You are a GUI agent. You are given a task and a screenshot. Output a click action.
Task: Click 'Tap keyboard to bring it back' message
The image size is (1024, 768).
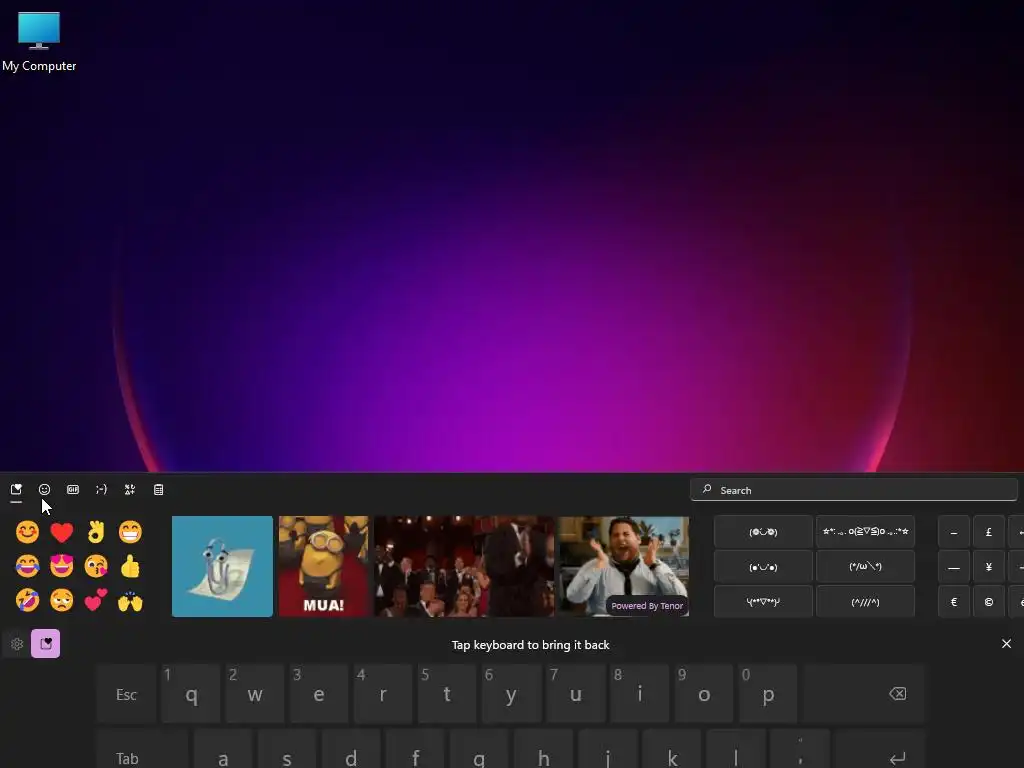pos(530,645)
